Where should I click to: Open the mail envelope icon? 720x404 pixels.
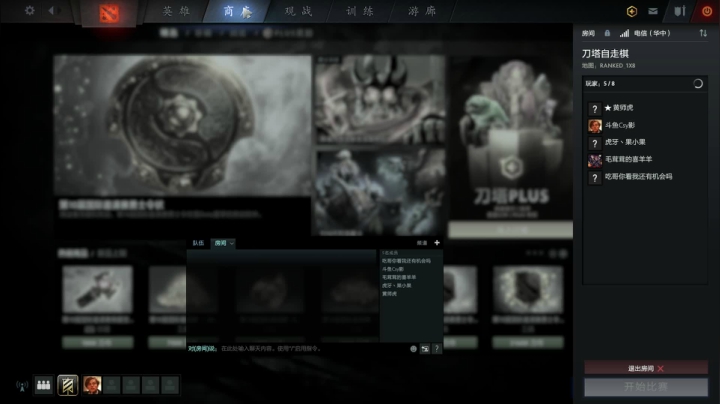point(653,11)
